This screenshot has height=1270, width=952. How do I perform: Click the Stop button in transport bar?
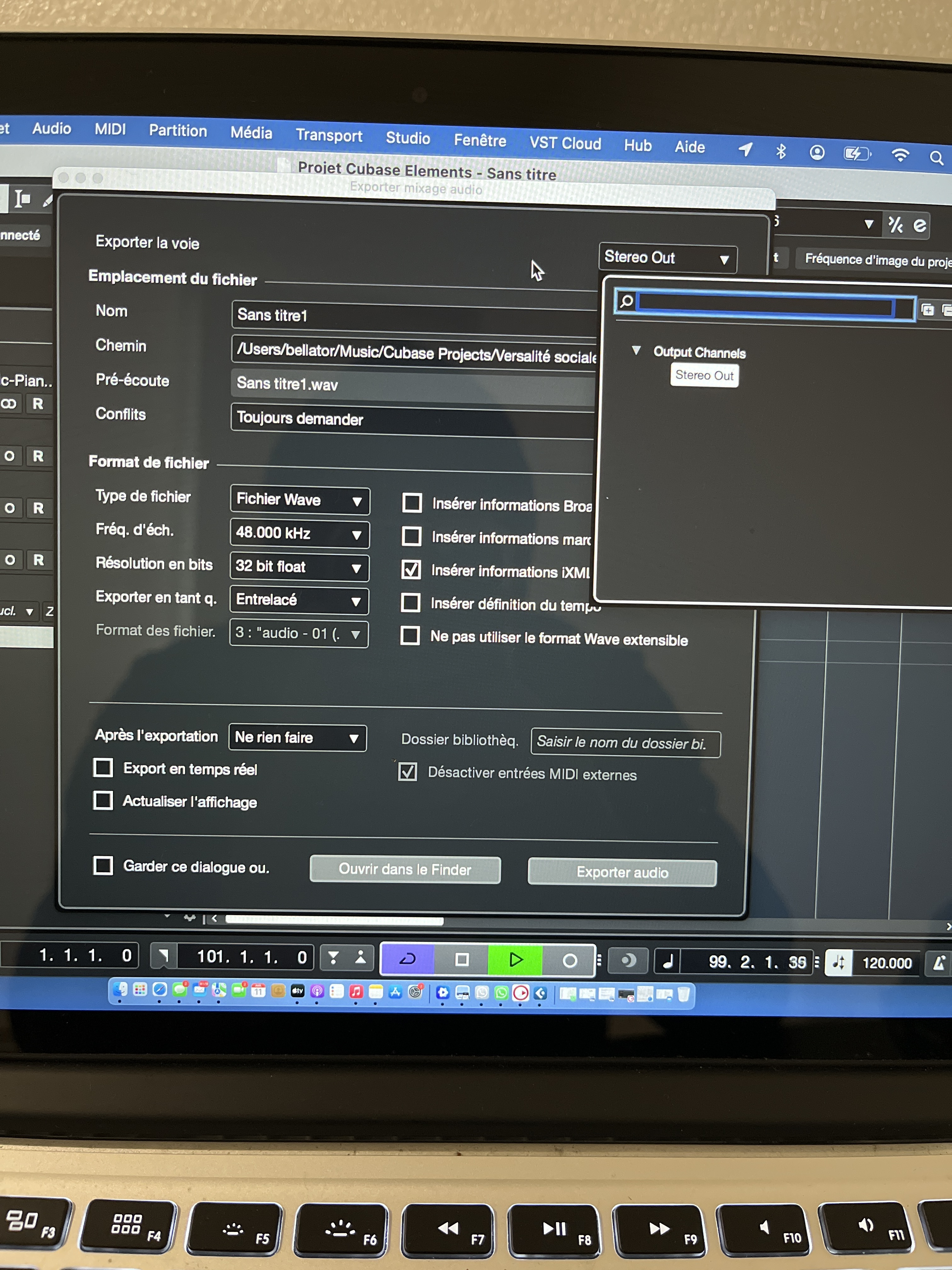coord(462,959)
